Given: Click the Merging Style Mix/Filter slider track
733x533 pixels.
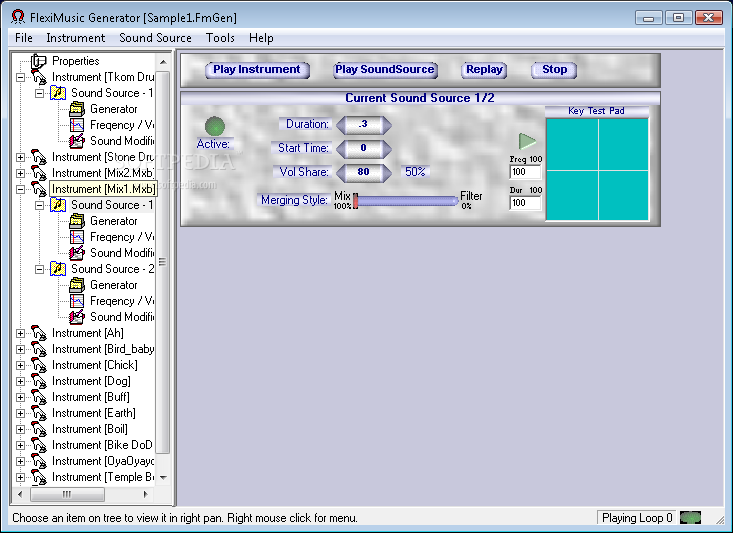Looking at the screenshot, I should (406, 201).
